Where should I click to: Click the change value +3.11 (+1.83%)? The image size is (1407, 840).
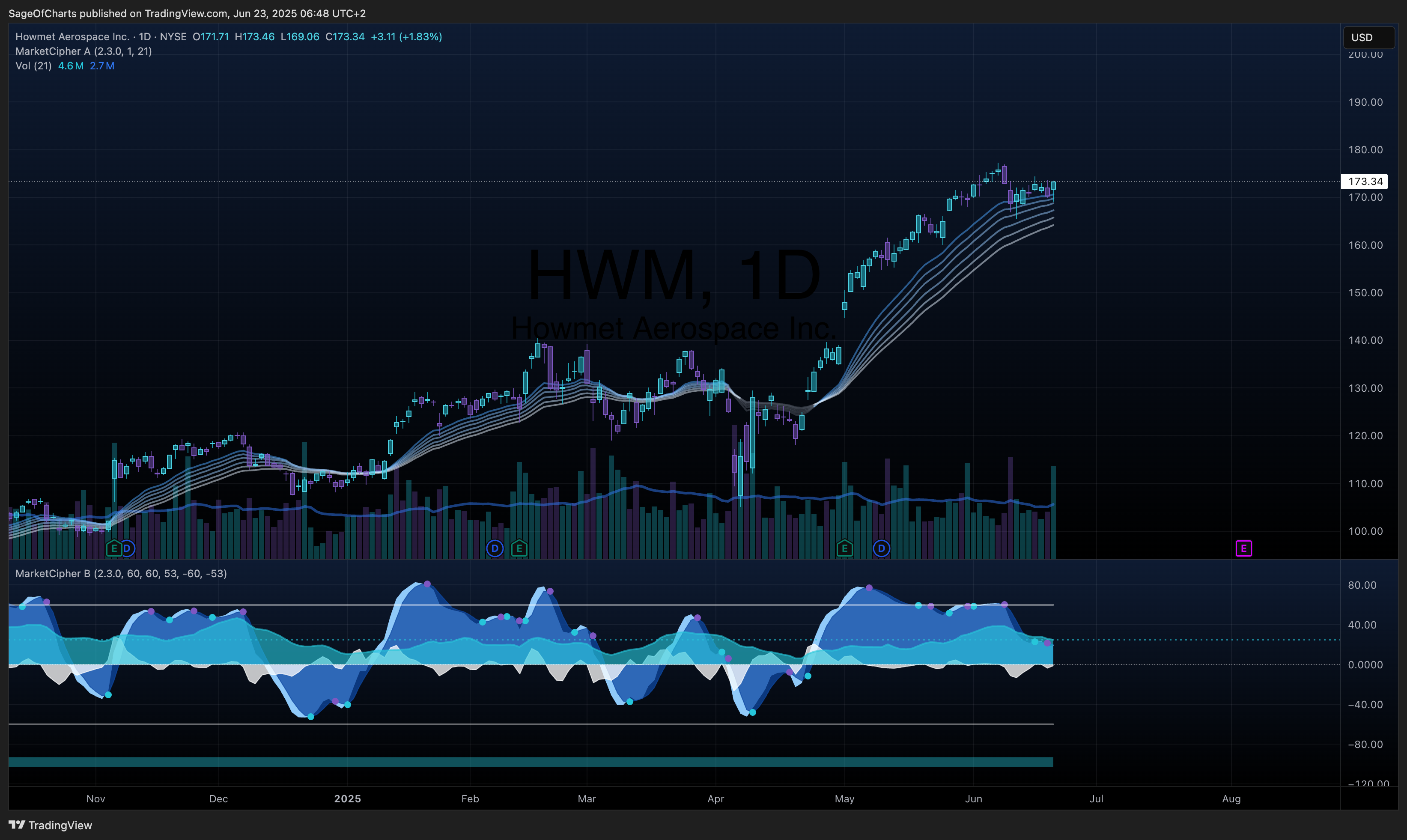pyautogui.click(x=406, y=37)
